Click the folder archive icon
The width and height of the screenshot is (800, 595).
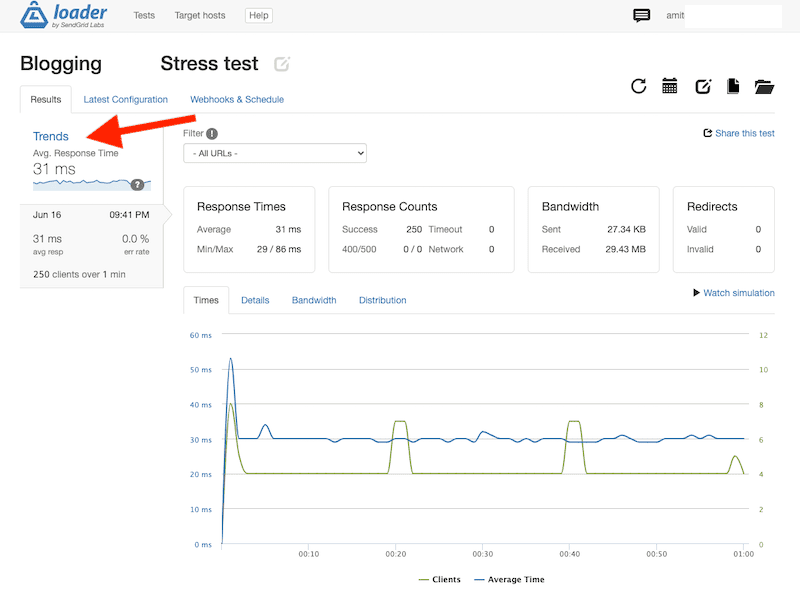coord(765,86)
